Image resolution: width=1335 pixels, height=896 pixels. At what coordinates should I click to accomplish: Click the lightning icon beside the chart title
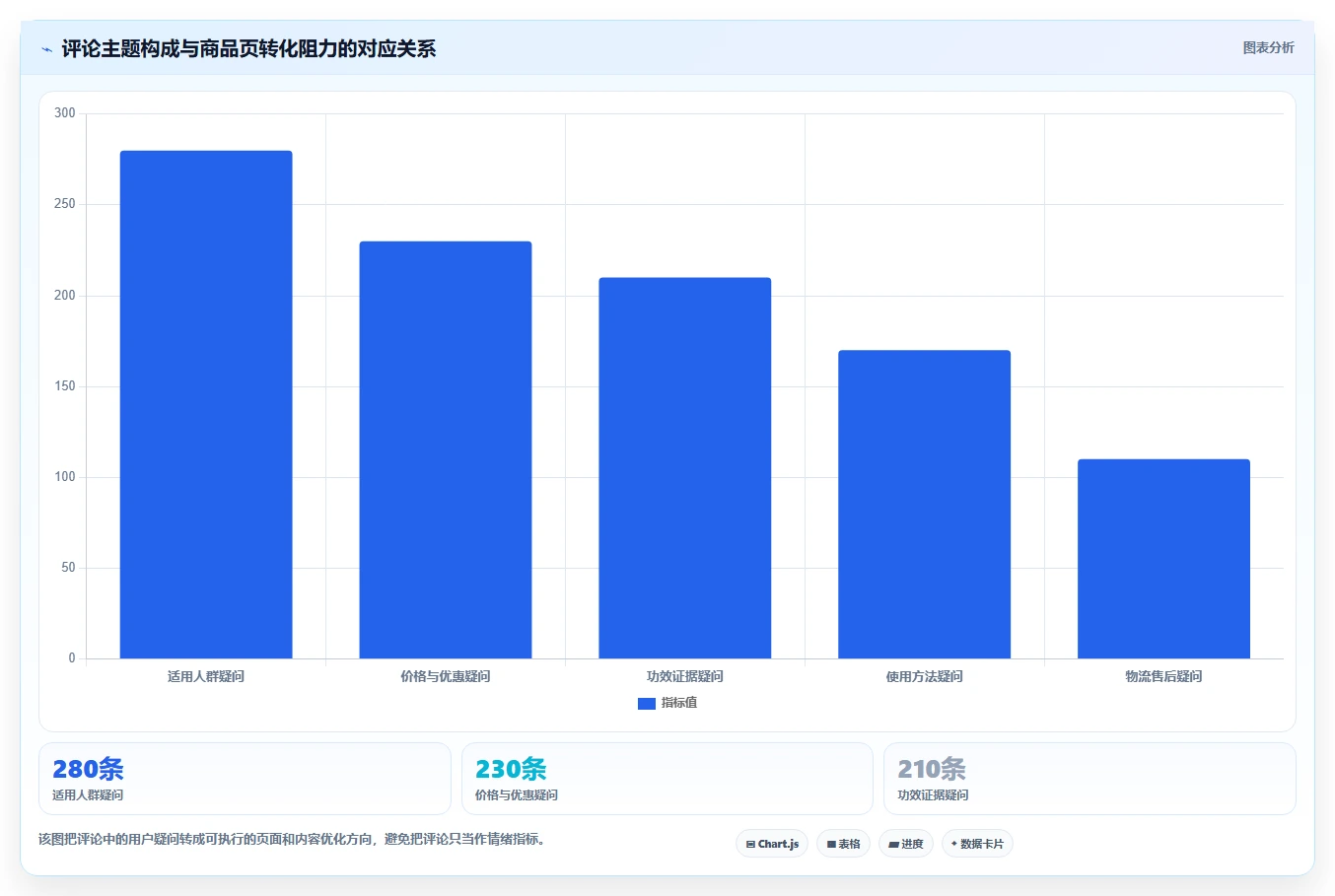[46, 49]
